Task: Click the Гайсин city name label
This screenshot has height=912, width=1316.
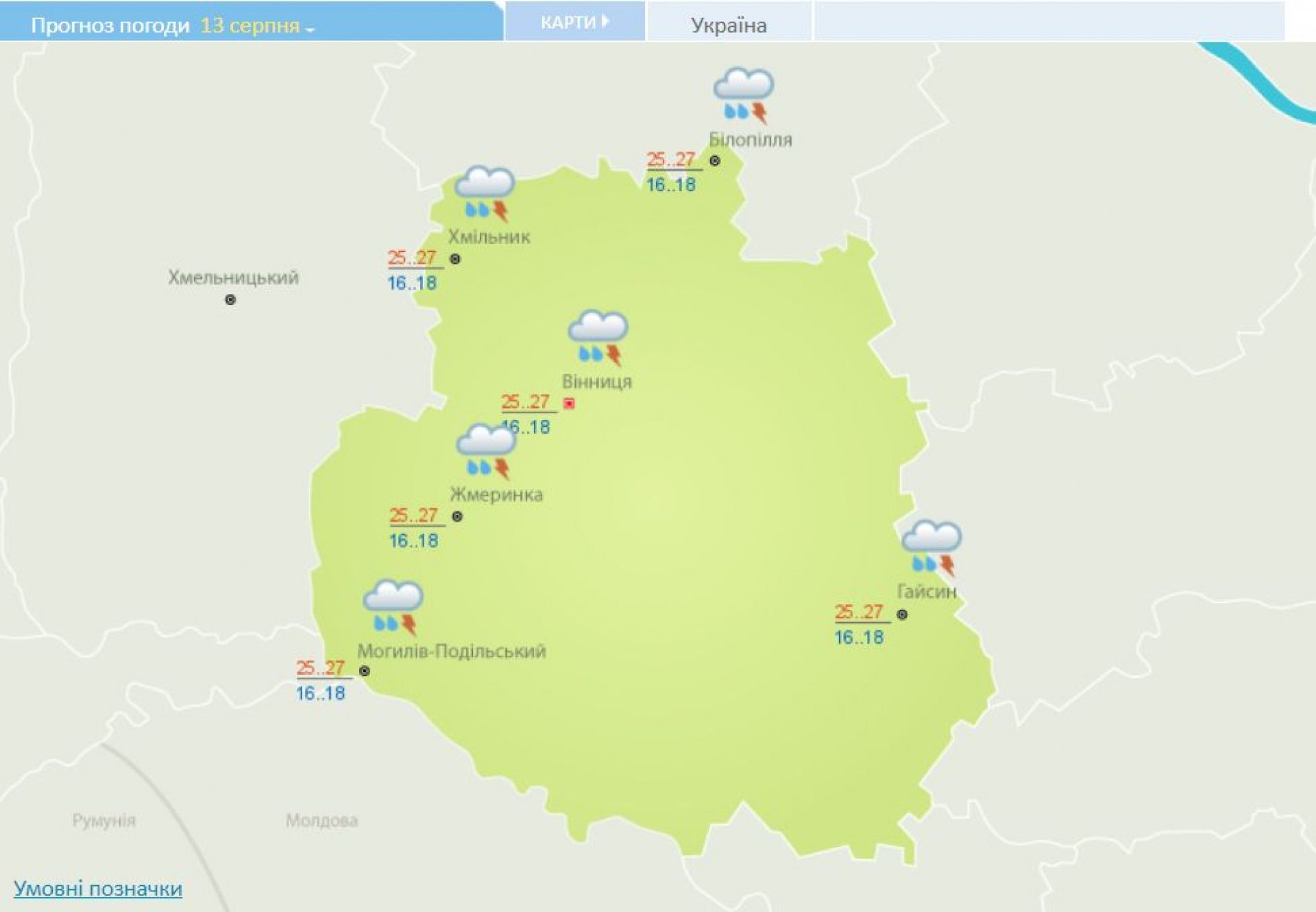Action: 926,591
